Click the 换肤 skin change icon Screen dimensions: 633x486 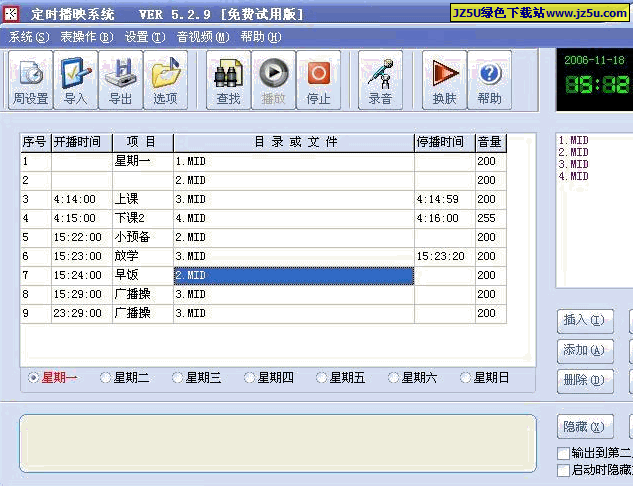point(444,80)
